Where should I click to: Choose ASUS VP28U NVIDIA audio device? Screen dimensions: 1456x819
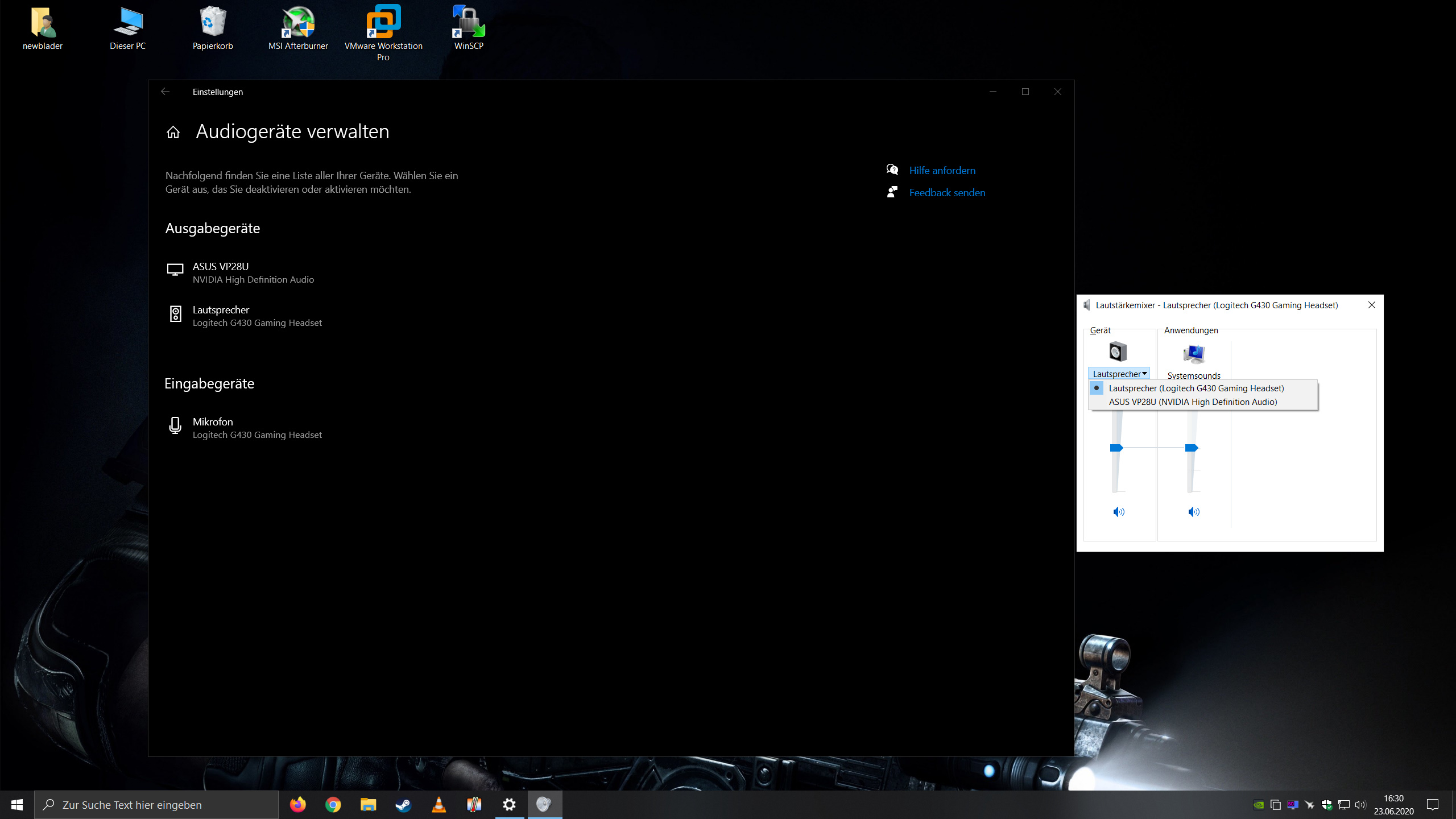[x=1192, y=402]
